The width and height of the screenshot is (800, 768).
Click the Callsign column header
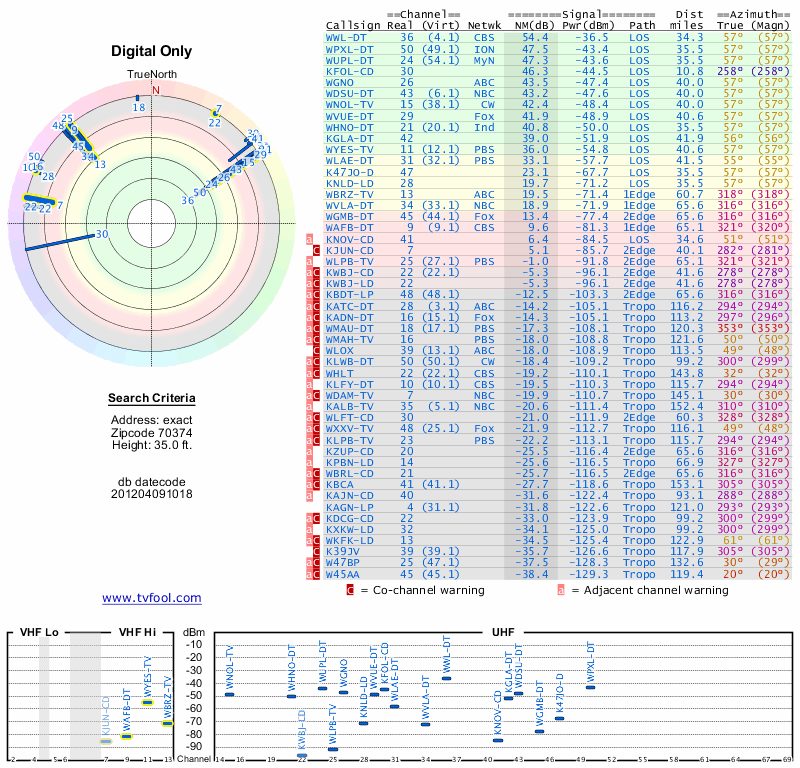tap(354, 24)
